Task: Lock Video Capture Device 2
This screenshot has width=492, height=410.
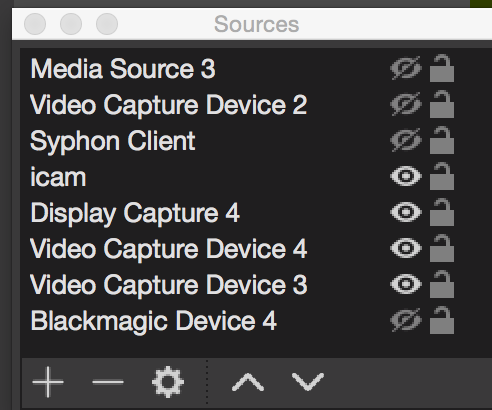Action: [x=442, y=104]
